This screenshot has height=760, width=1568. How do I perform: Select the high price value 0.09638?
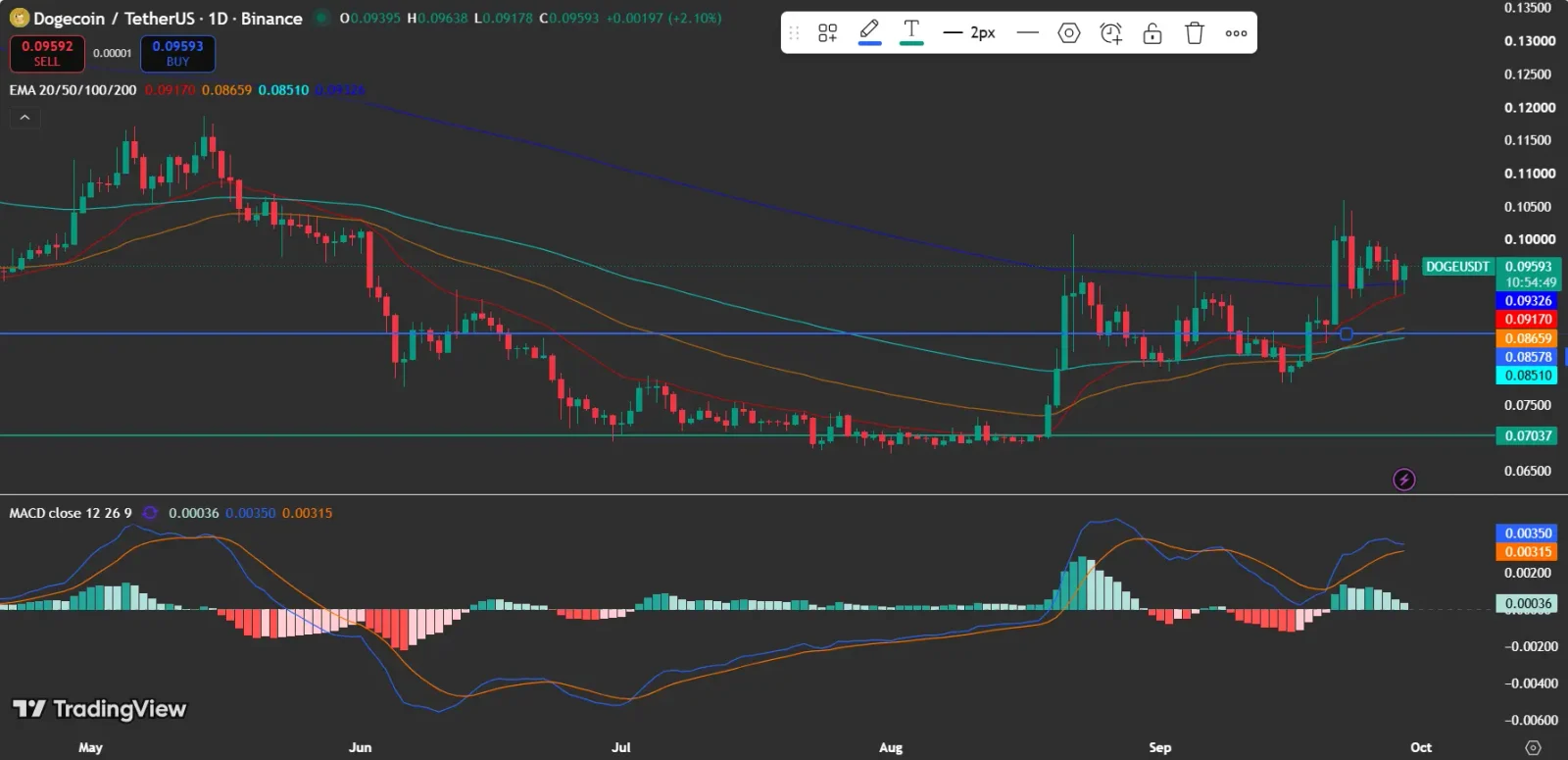[x=442, y=19]
